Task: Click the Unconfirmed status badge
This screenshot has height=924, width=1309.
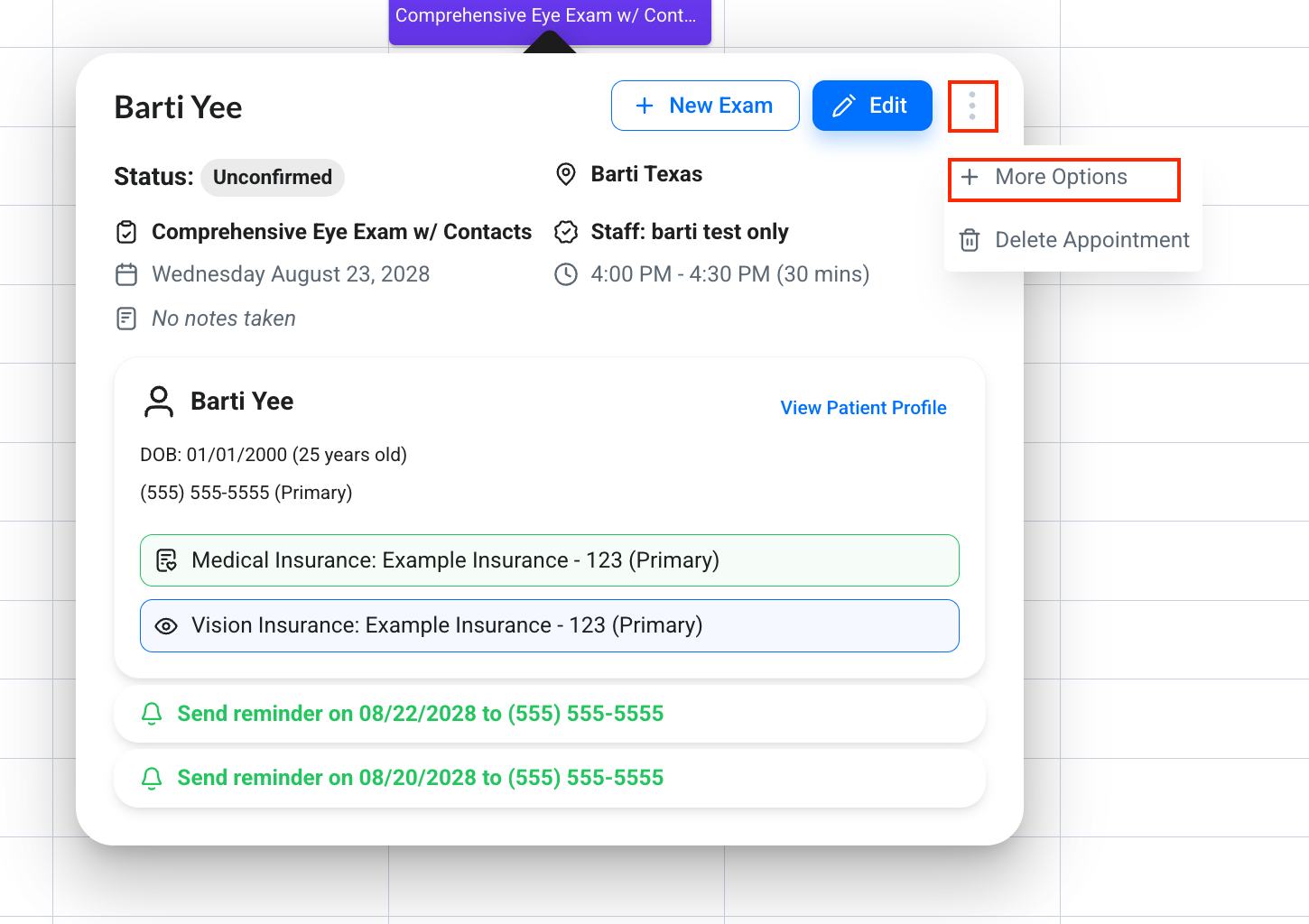Action: [x=273, y=177]
